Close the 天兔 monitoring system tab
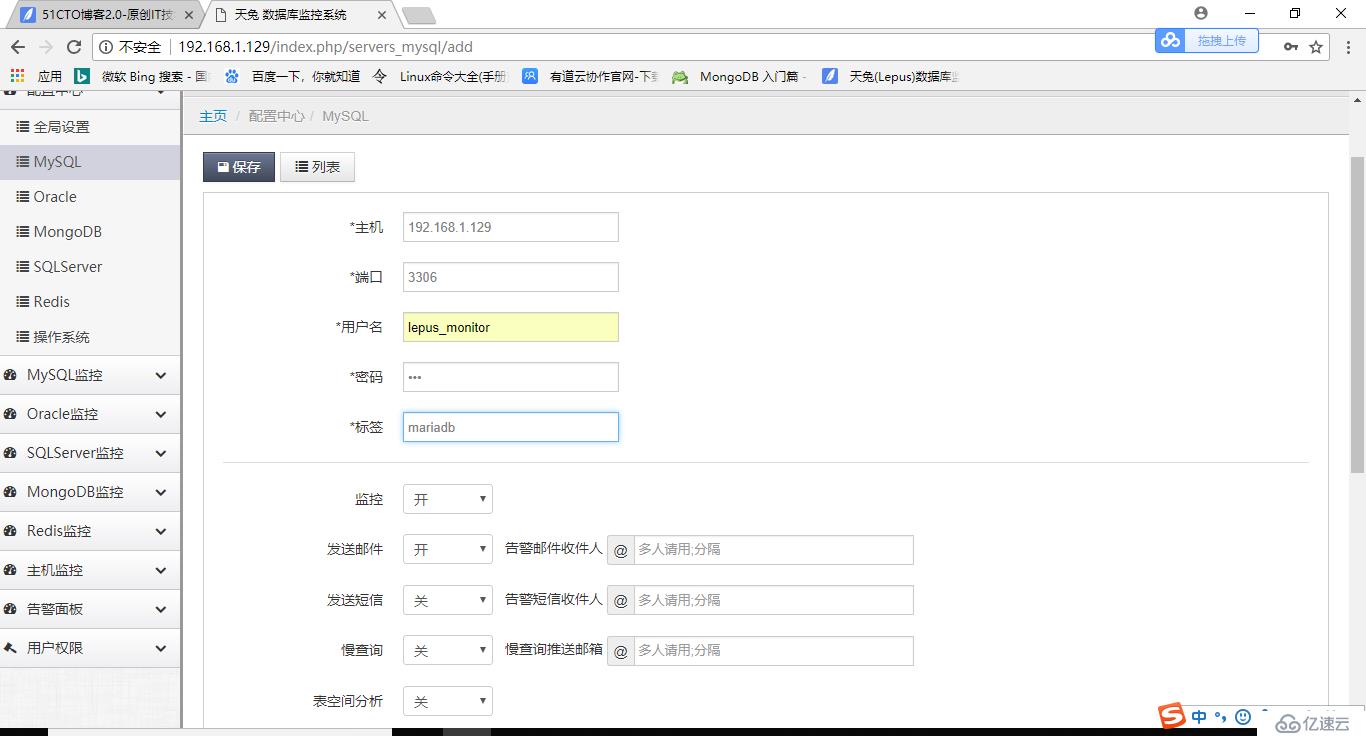This screenshot has width=1366, height=736. tap(382, 15)
